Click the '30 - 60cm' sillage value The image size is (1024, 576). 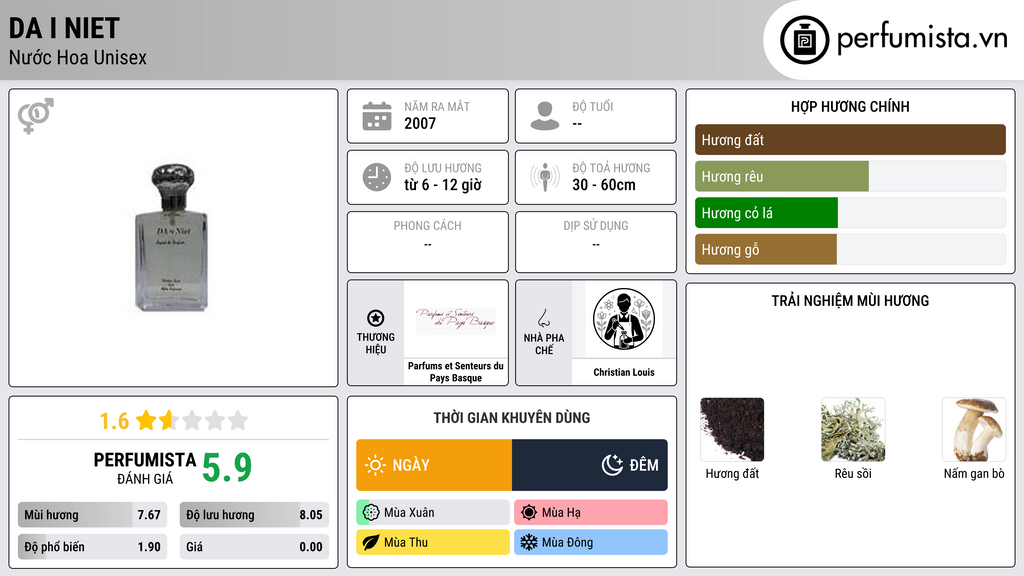click(x=604, y=185)
